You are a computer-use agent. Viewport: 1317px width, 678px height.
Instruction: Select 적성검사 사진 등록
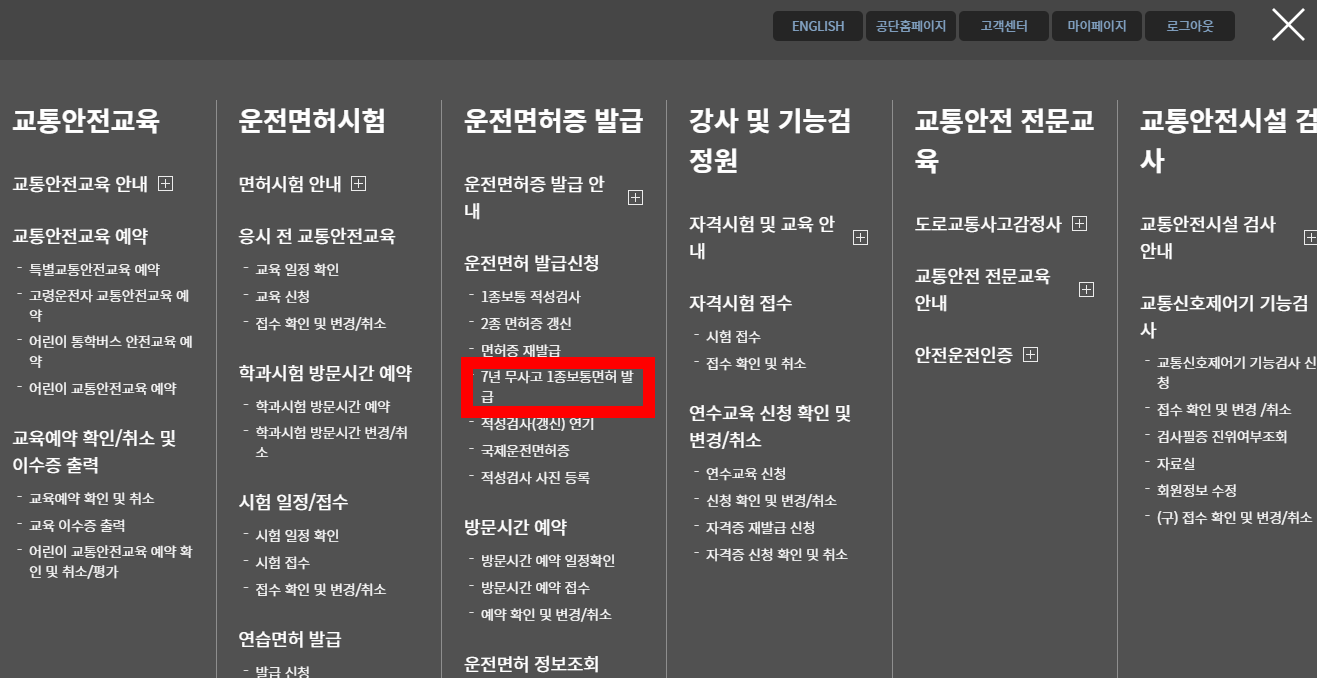point(535,478)
